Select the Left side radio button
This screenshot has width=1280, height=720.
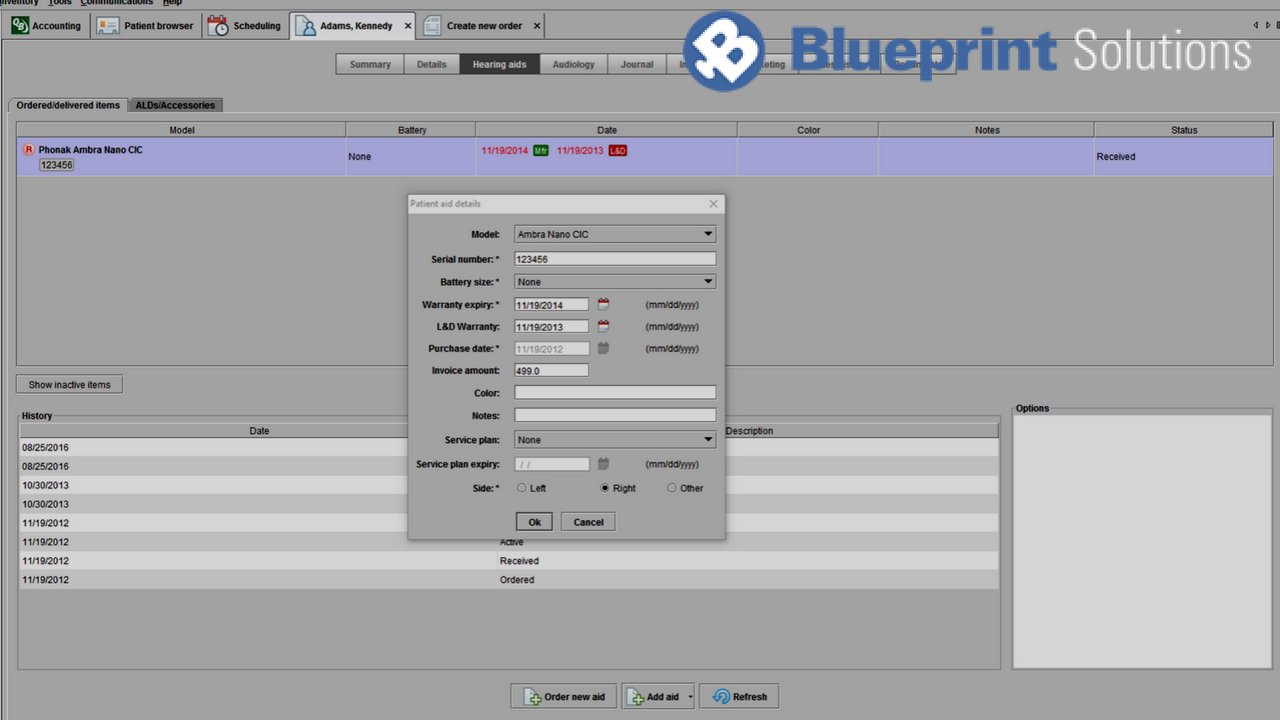point(521,488)
